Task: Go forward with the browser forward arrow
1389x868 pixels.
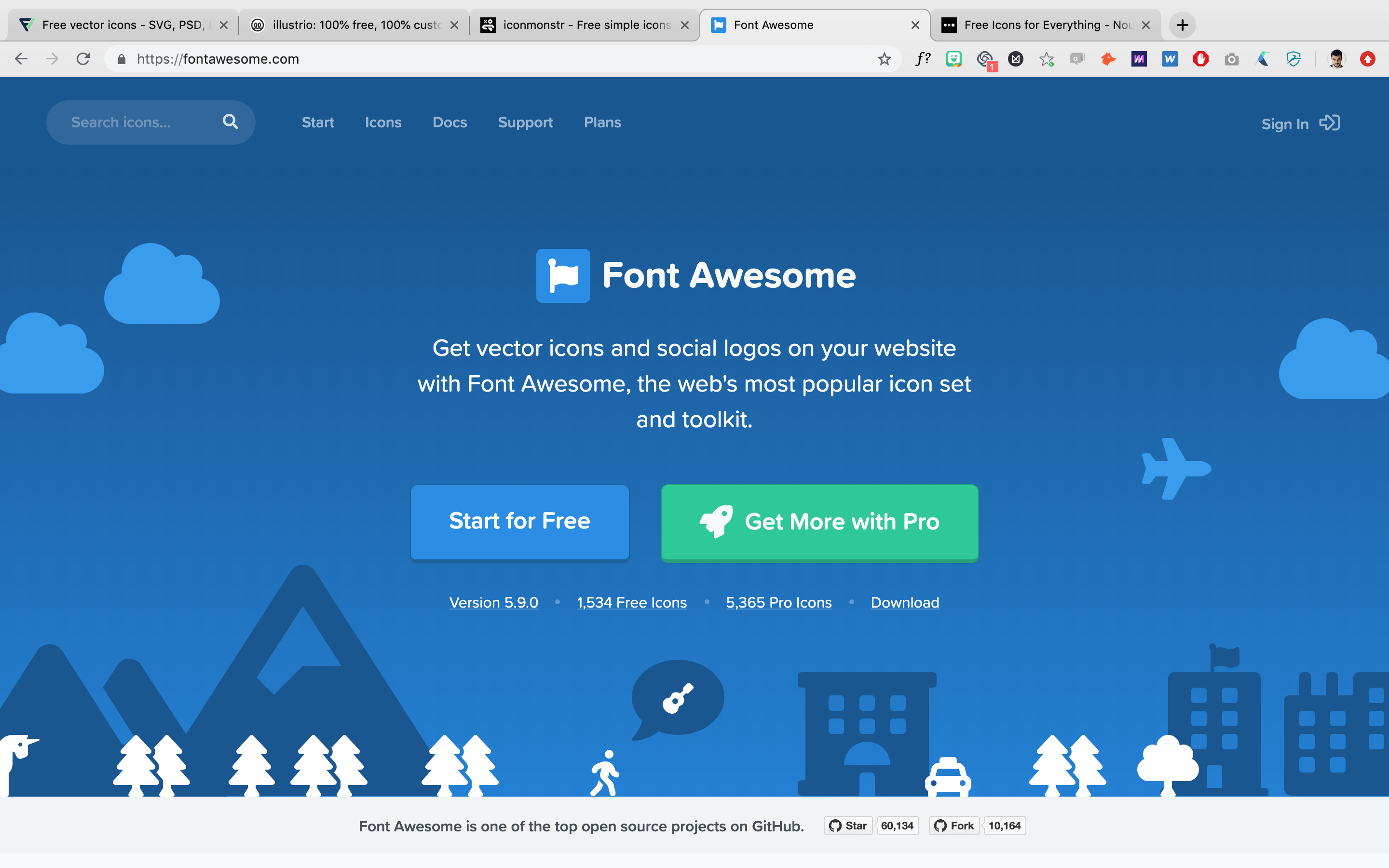Action: point(52,59)
